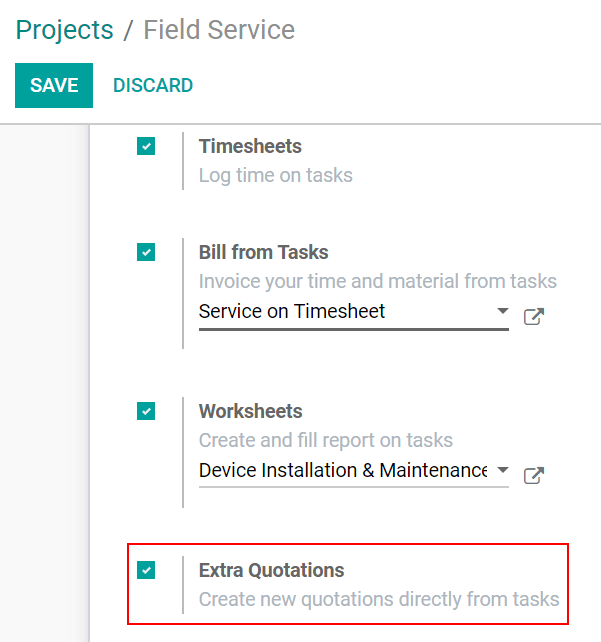Expand the Device Installation & Maintenance dropdown arrow
The height and width of the screenshot is (642, 601).
coord(502,470)
